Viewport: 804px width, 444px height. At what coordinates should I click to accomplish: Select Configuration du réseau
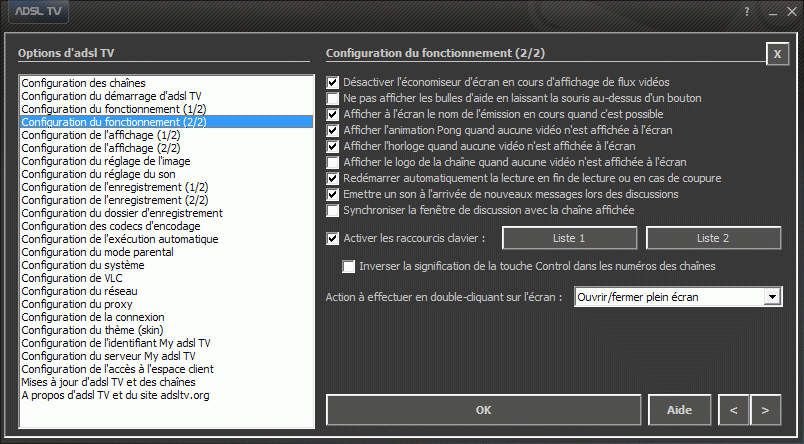[167, 291]
